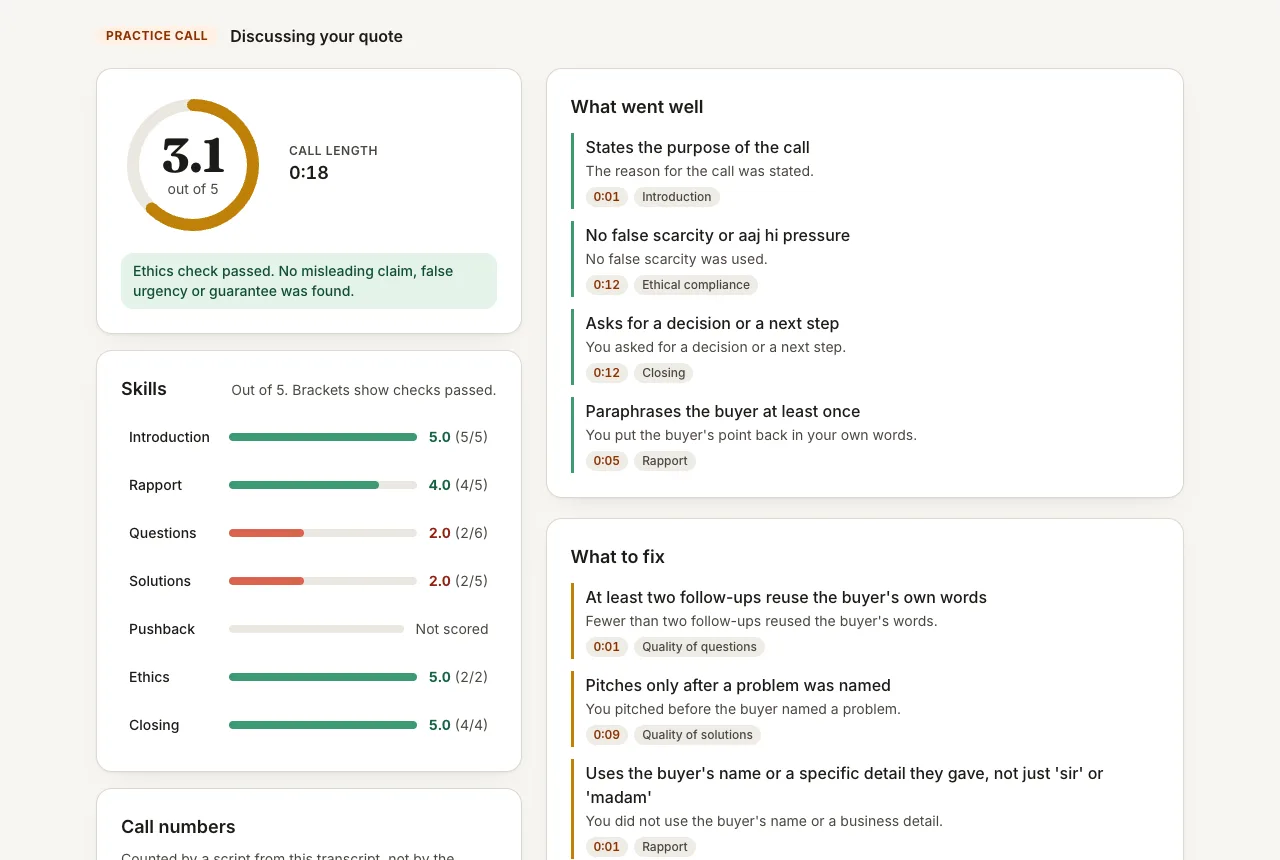1280x860 pixels.
Task: Click the 0:05 timestamp under Paraphrases the buyer
Action: pos(606,461)
